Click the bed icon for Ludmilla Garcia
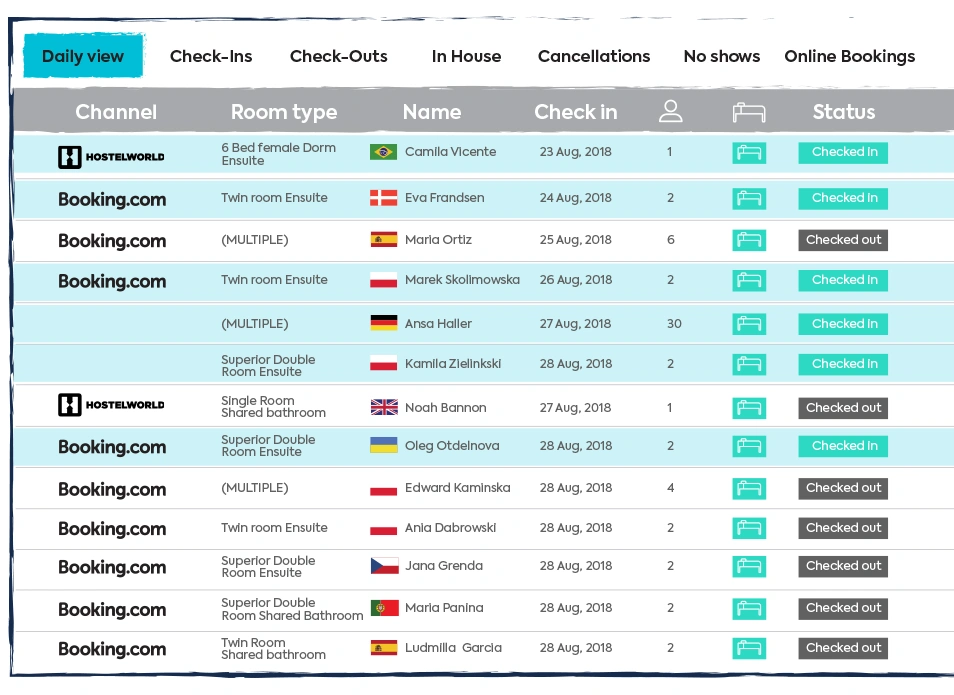Screen dimensions: 954x695 click(x=749, y=648)
